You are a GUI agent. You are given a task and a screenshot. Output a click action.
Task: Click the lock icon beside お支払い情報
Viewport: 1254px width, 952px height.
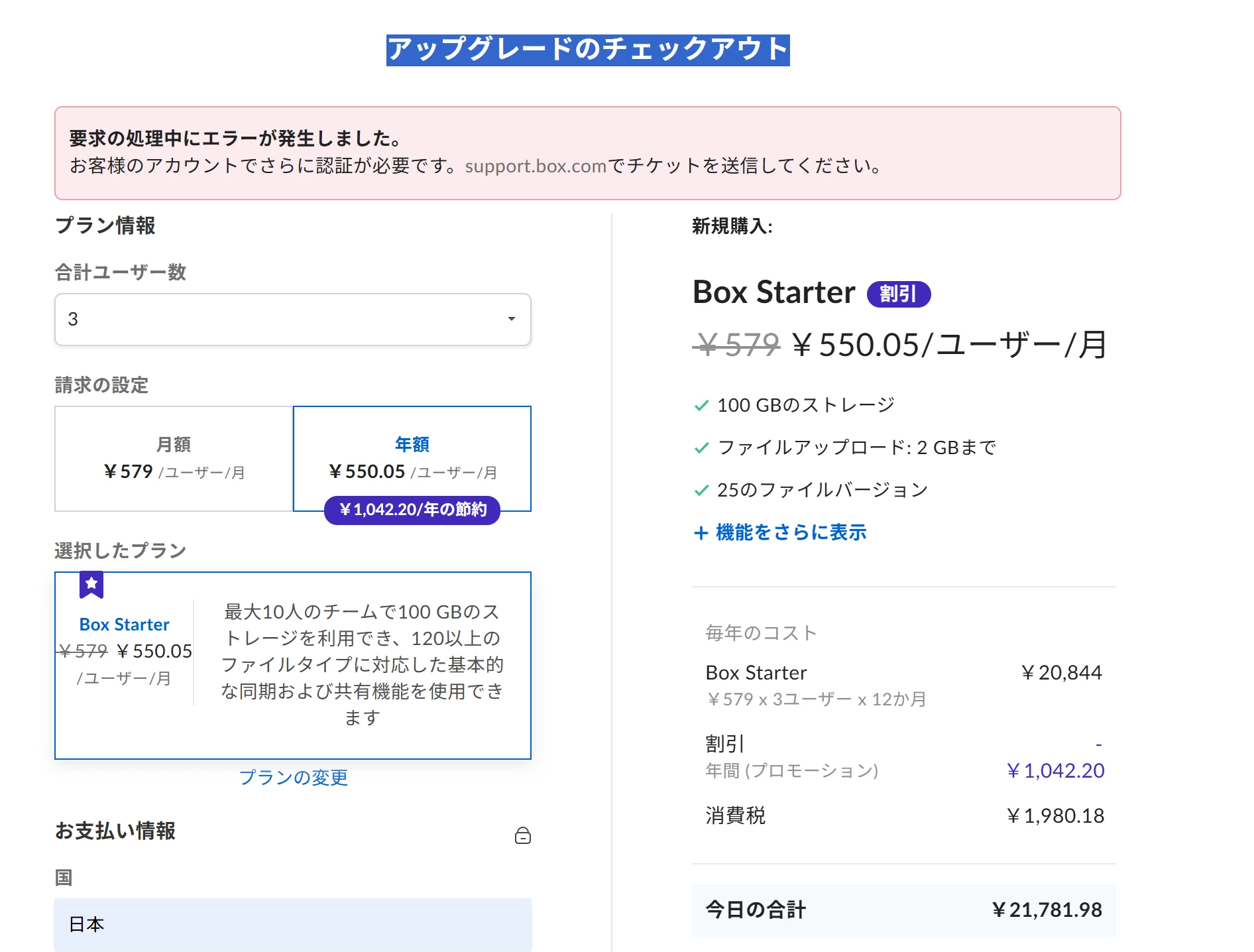pyautogui.click(x=522, y=835)
